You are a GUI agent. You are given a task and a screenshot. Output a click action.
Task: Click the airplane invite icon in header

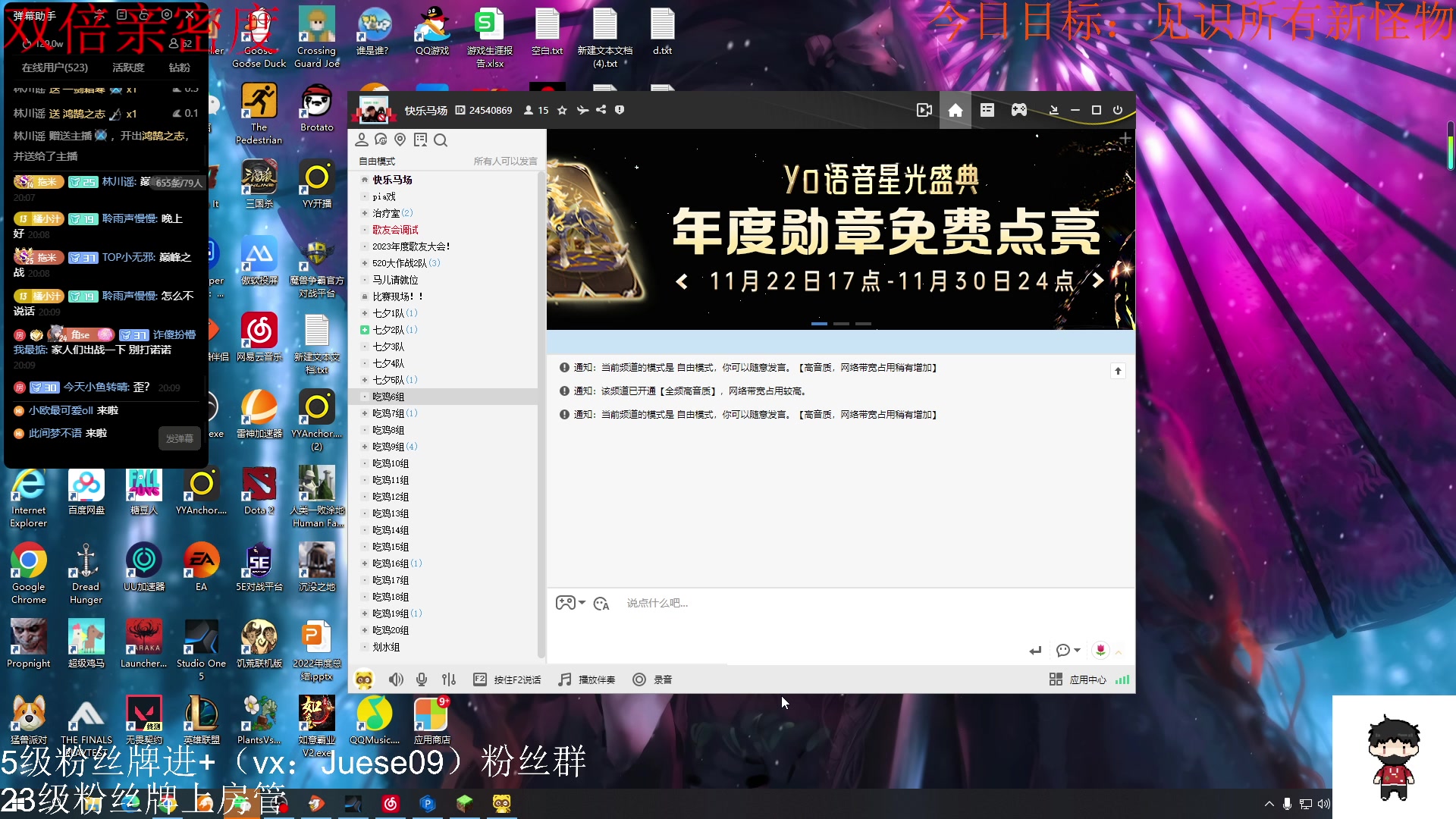point(582,110)
